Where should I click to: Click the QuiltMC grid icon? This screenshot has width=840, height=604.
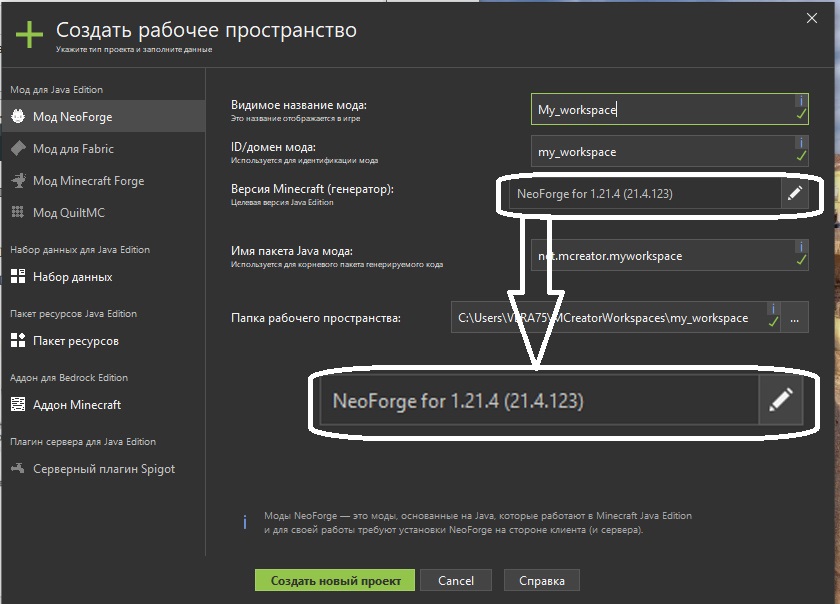[18, 212]
